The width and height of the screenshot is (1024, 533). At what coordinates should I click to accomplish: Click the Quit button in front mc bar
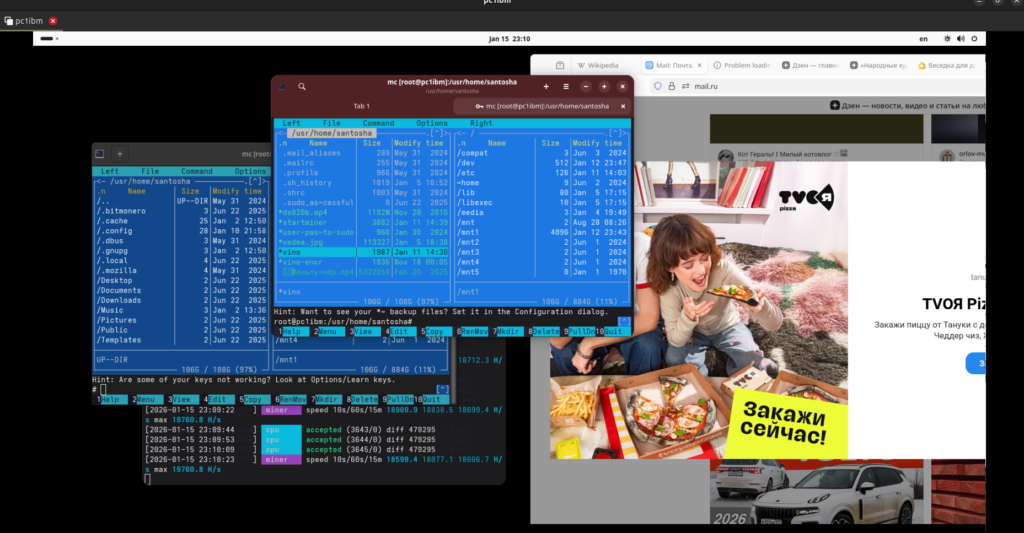(x=613, y=331)
